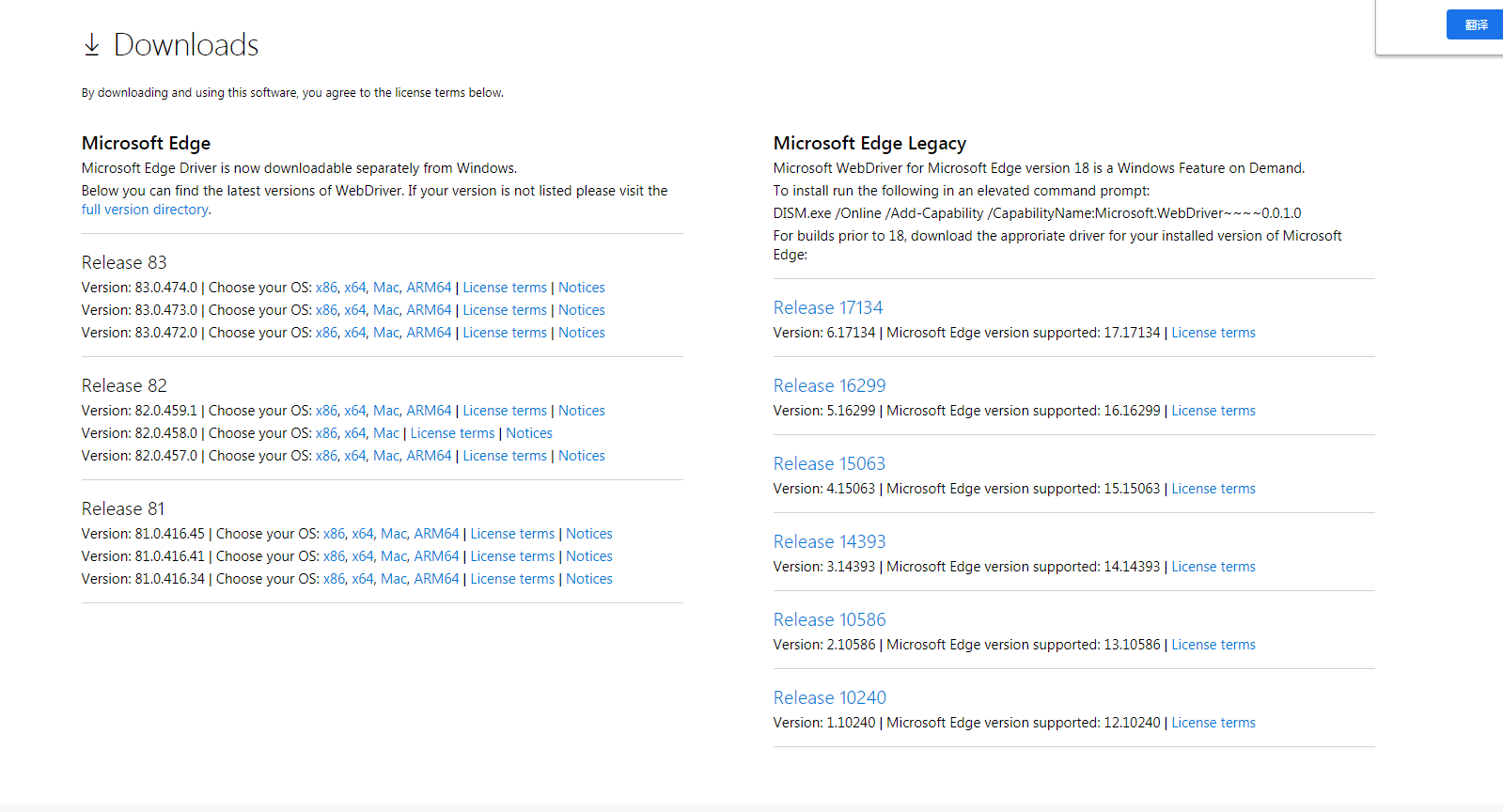This screenshot has height=812, width=1503.
Task: Click the Release 83 section heading
Action: (124, 262)
